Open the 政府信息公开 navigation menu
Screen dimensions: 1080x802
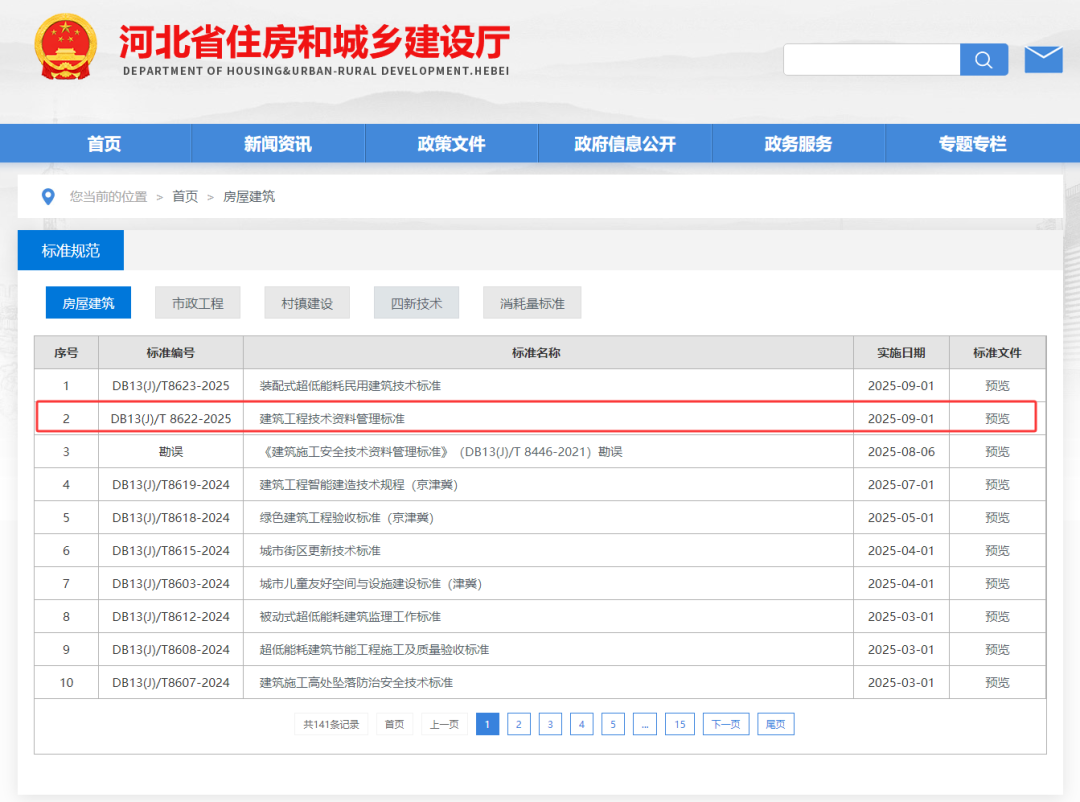coord(625,143)
